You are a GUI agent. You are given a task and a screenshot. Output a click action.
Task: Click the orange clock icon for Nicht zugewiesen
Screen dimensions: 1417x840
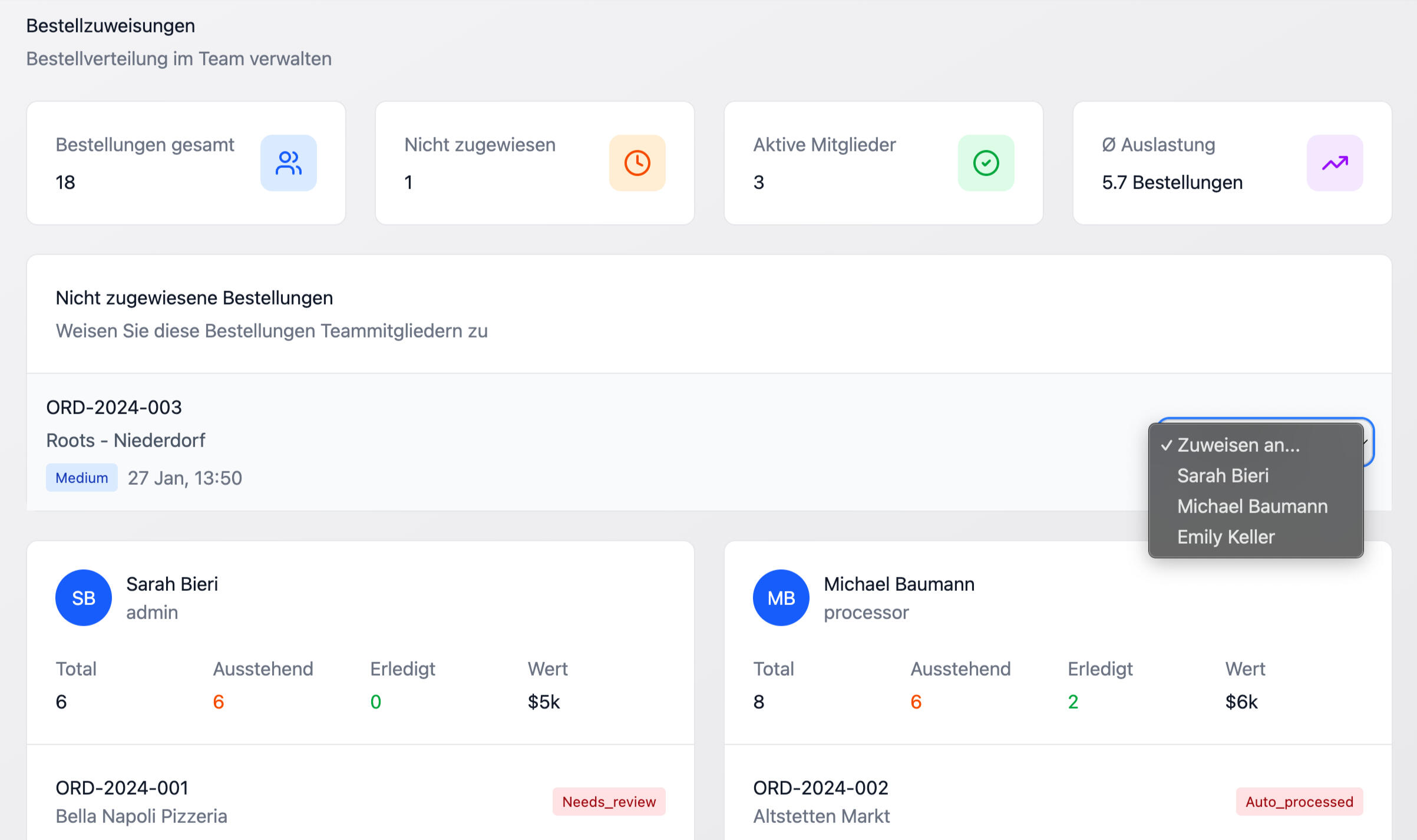[637, 163]
